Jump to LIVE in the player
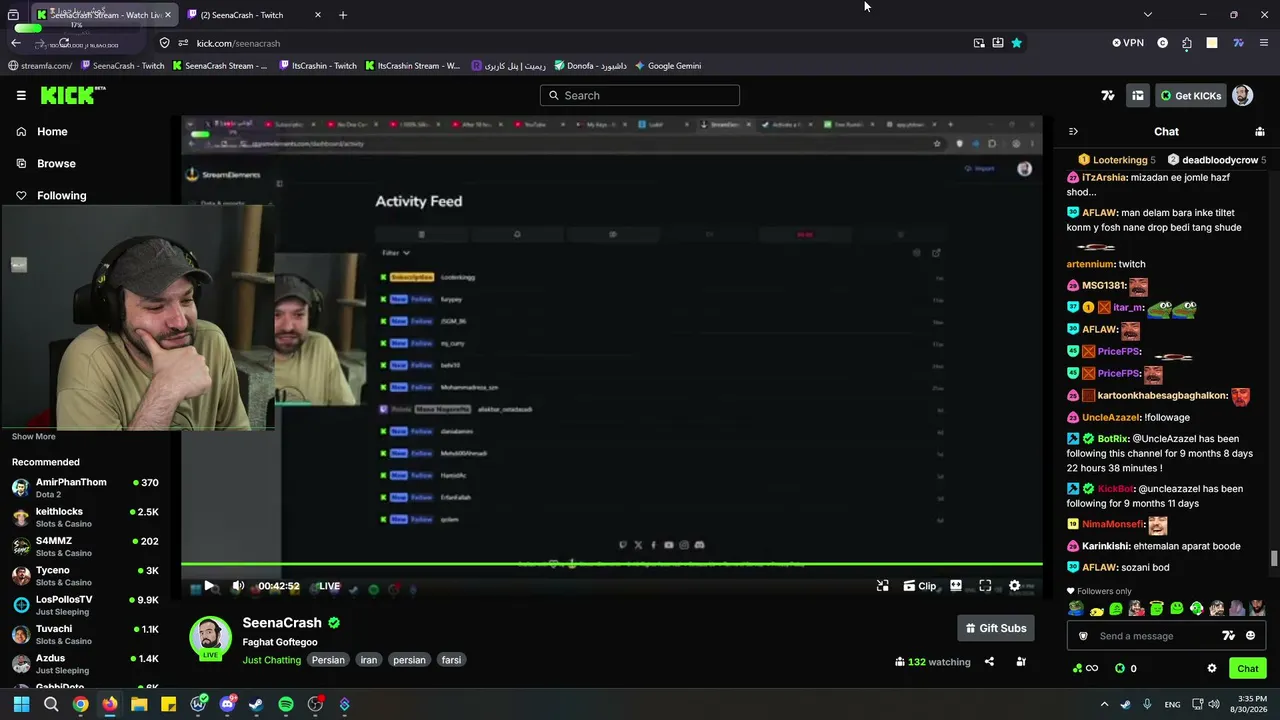This screenshot has height=720, width=1280. (x=329, y=586)
